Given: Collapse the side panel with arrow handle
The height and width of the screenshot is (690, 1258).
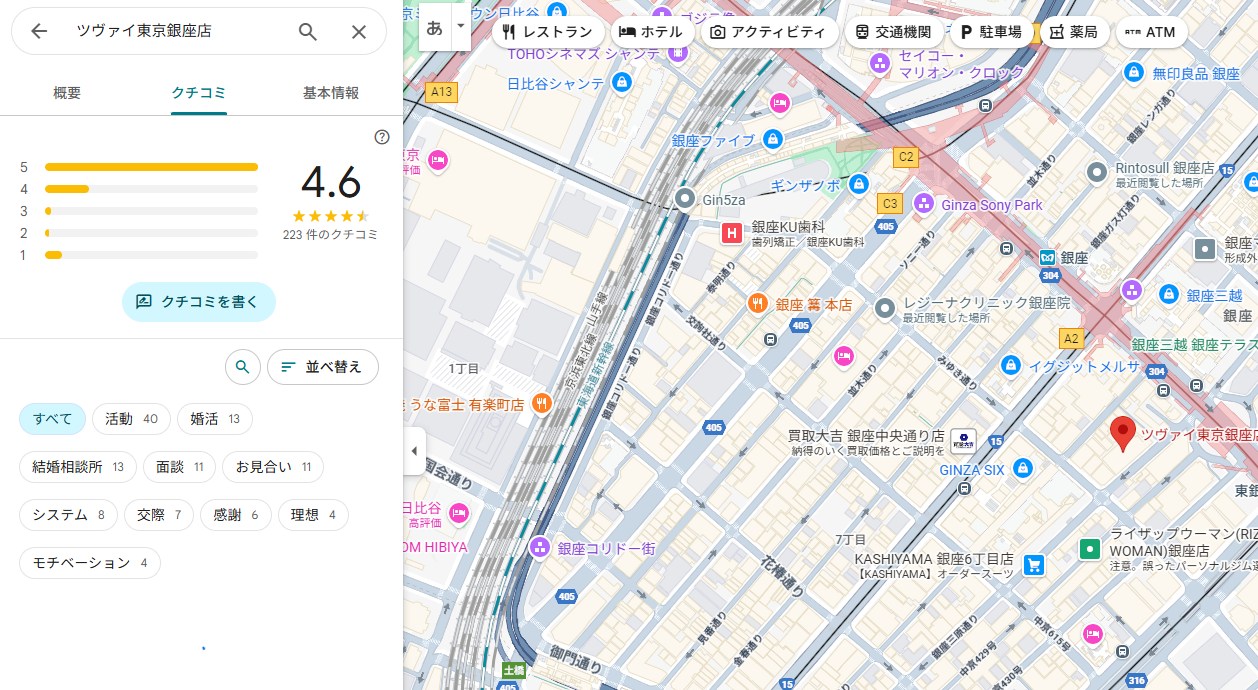Looking at the screenshot, I should click(x=414, y=451).
